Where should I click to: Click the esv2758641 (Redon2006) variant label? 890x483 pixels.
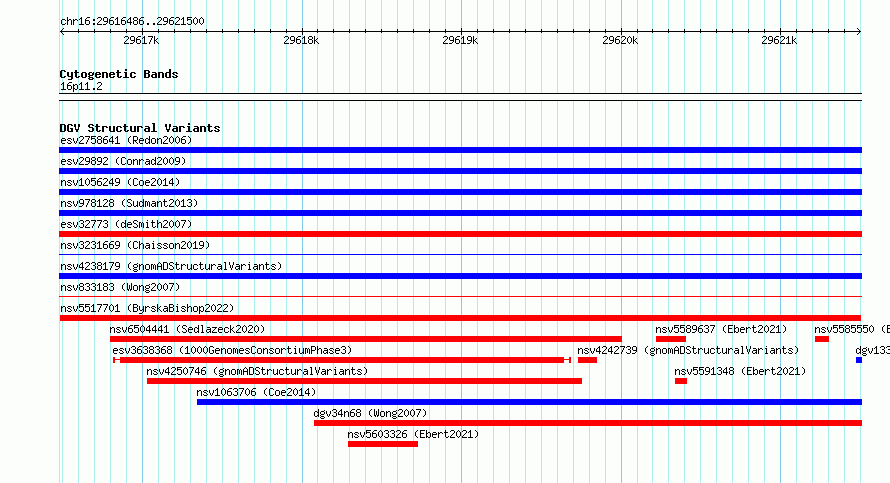(x=126, y=140)
